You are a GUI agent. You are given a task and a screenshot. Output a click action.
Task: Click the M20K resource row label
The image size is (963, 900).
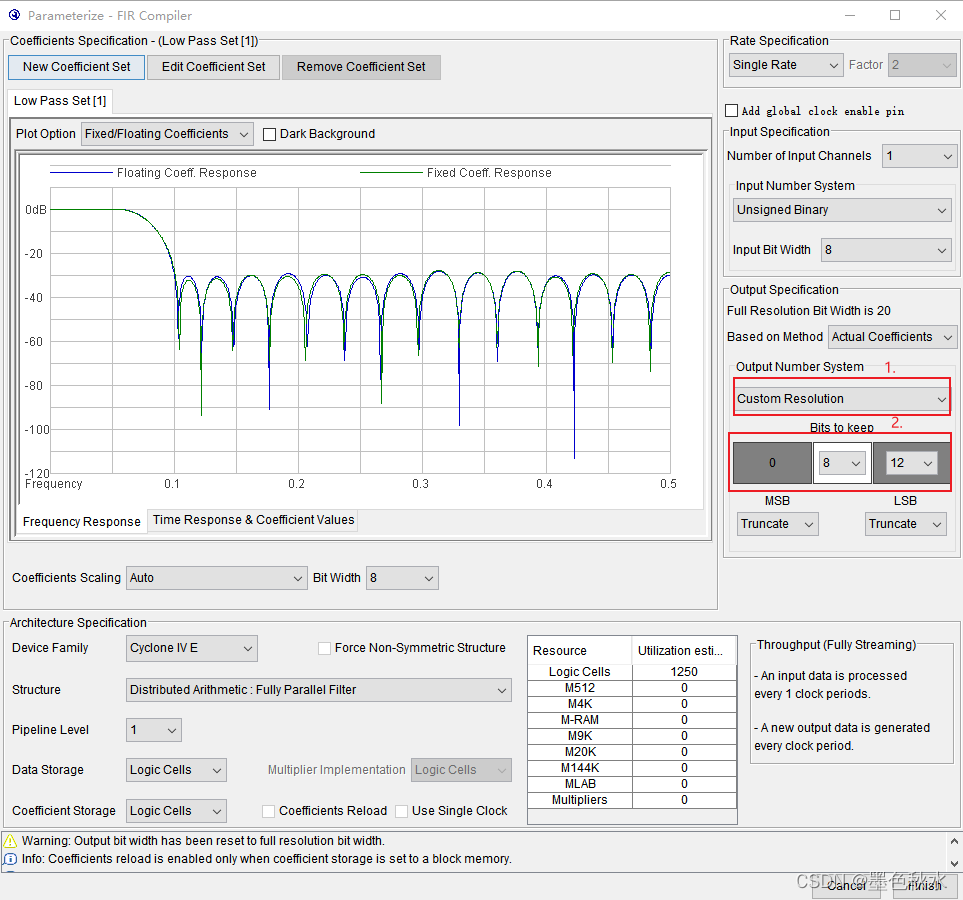pos(580,752)
